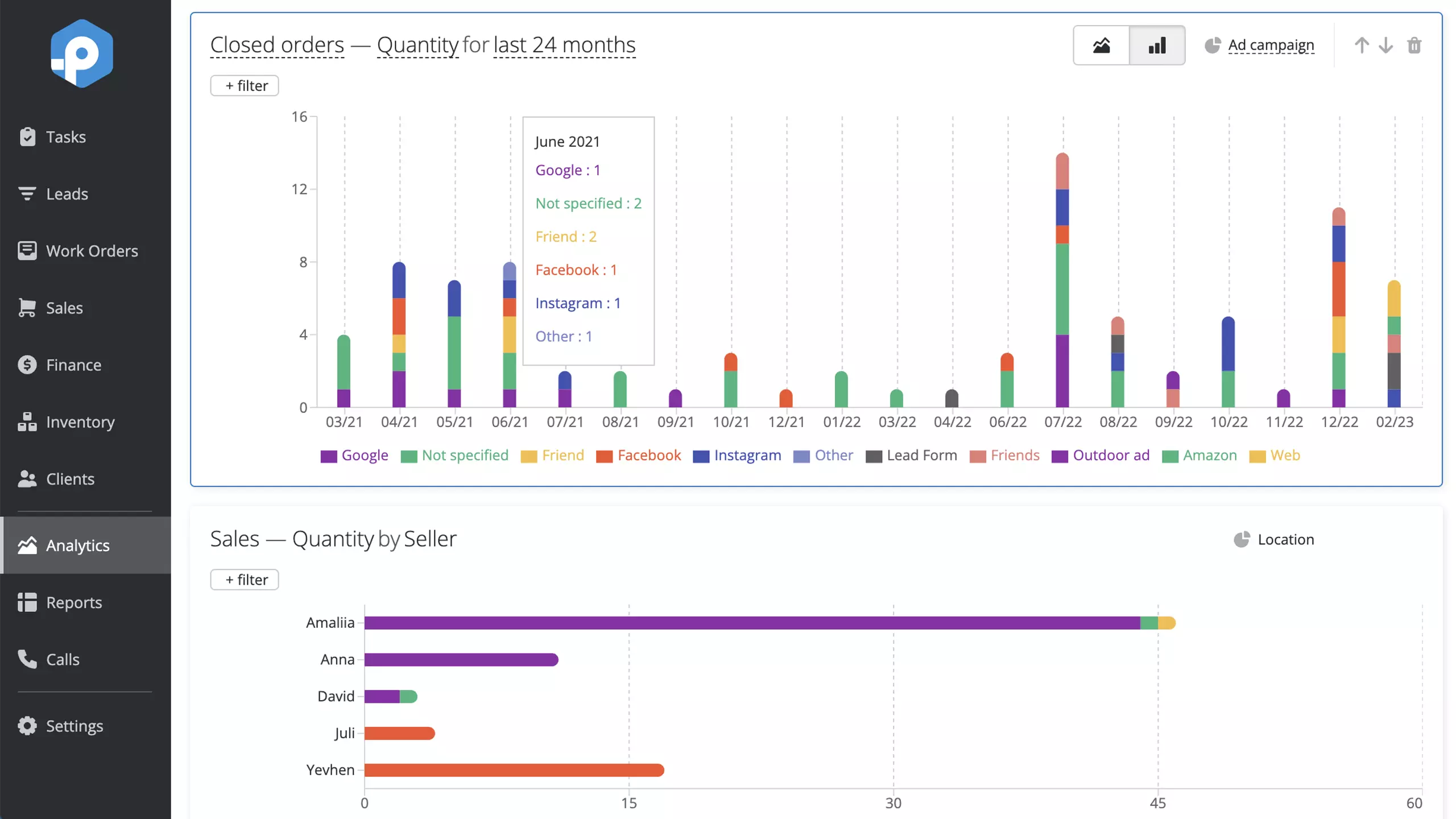Image resolution: width=1456 pixels, height=819 pixels.
Task: Go to Tasks menu item
Action: [x=85, y=136]
